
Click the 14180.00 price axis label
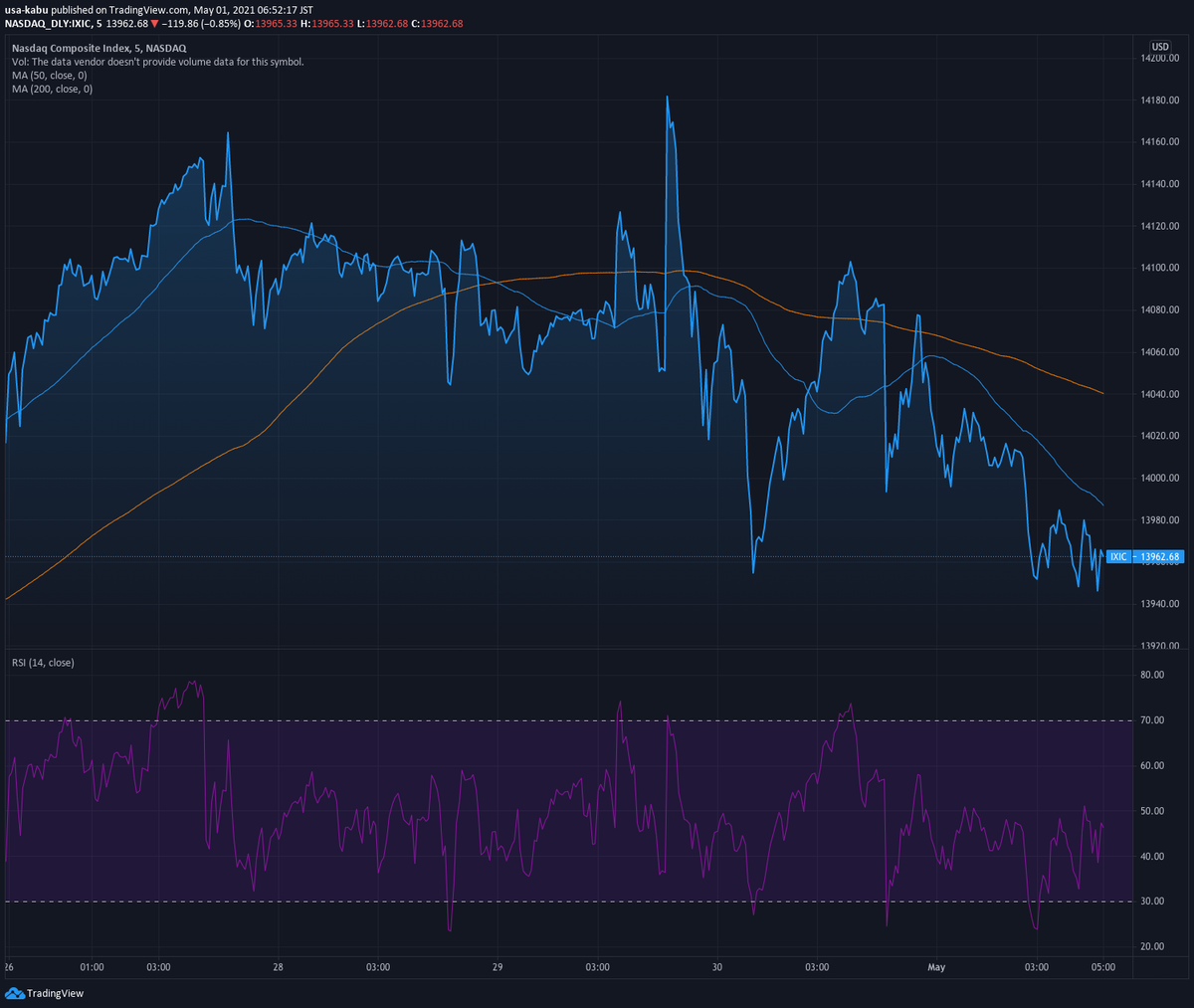(x=1160, y=101)
